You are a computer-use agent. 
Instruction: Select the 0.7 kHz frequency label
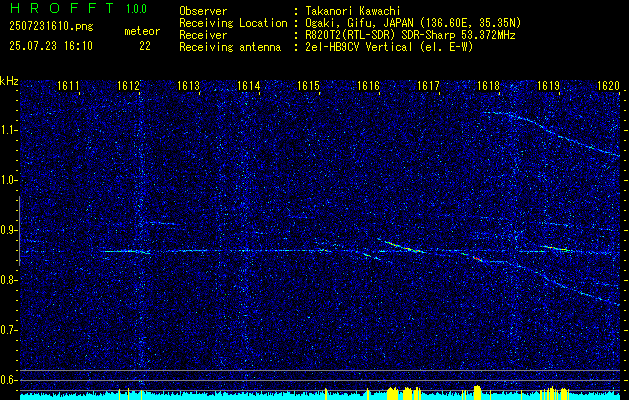8,330
